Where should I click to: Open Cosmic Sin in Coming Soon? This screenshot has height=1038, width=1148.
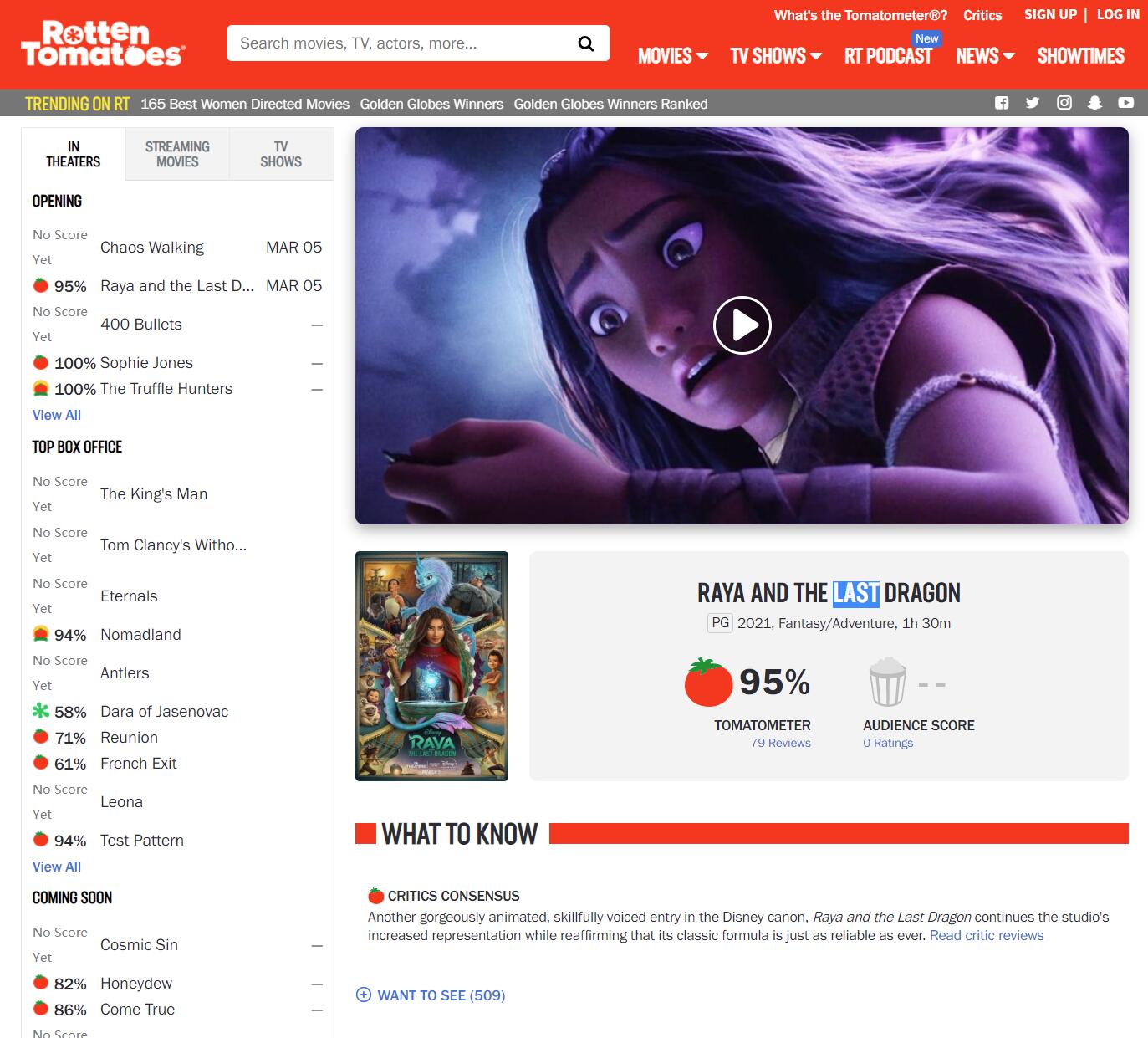coord(139,944)
